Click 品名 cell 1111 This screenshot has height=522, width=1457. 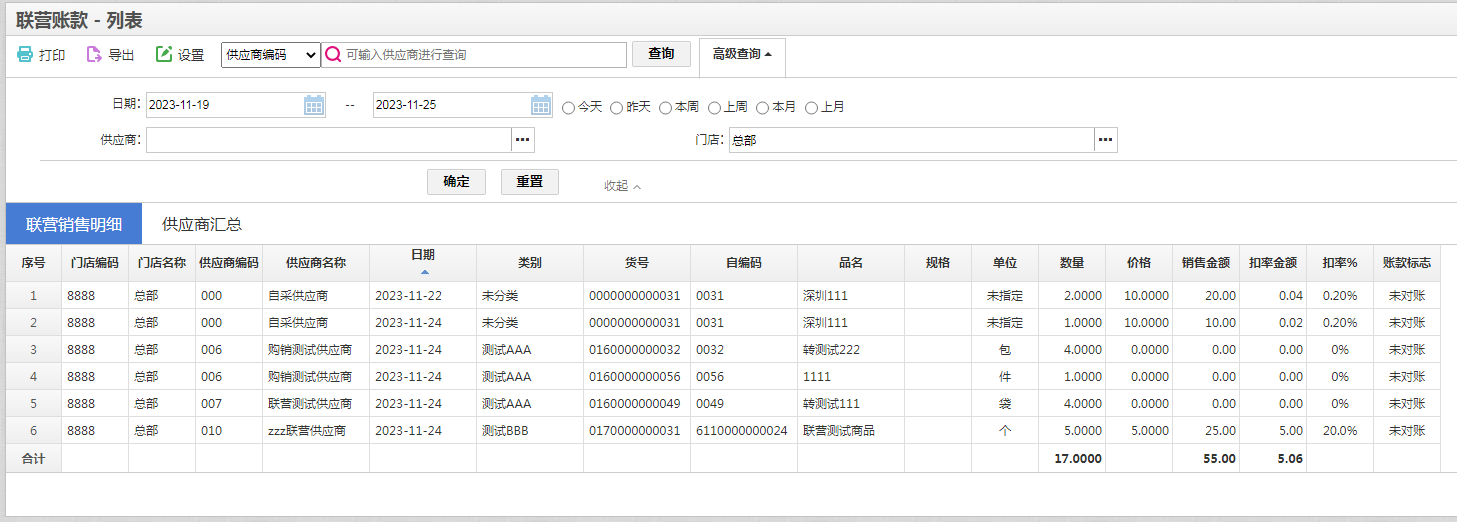tap(851, 377)
